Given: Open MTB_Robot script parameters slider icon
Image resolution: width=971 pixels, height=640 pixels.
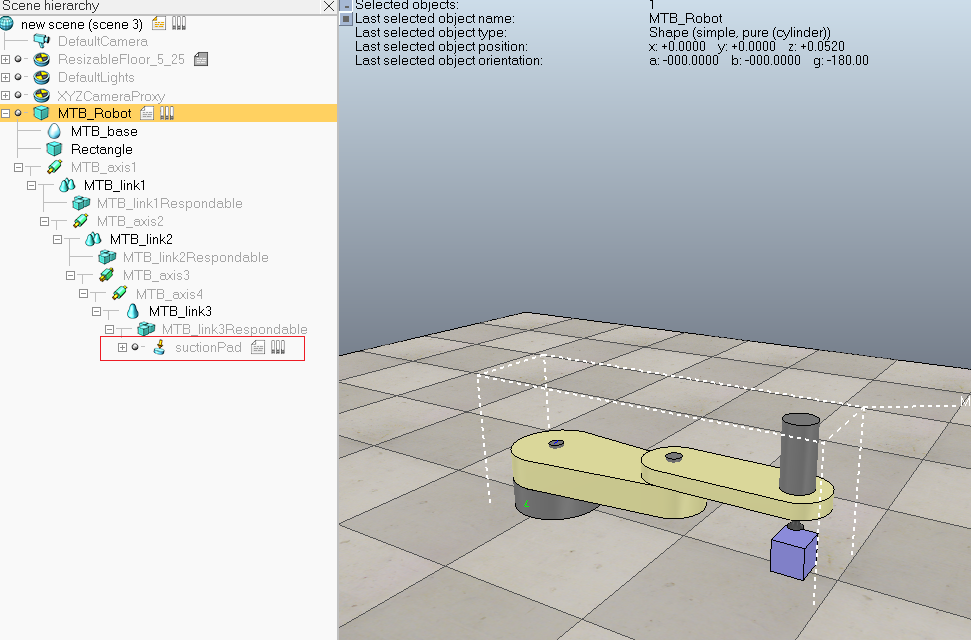Looking at the screenshot, I should coord(167,113).
